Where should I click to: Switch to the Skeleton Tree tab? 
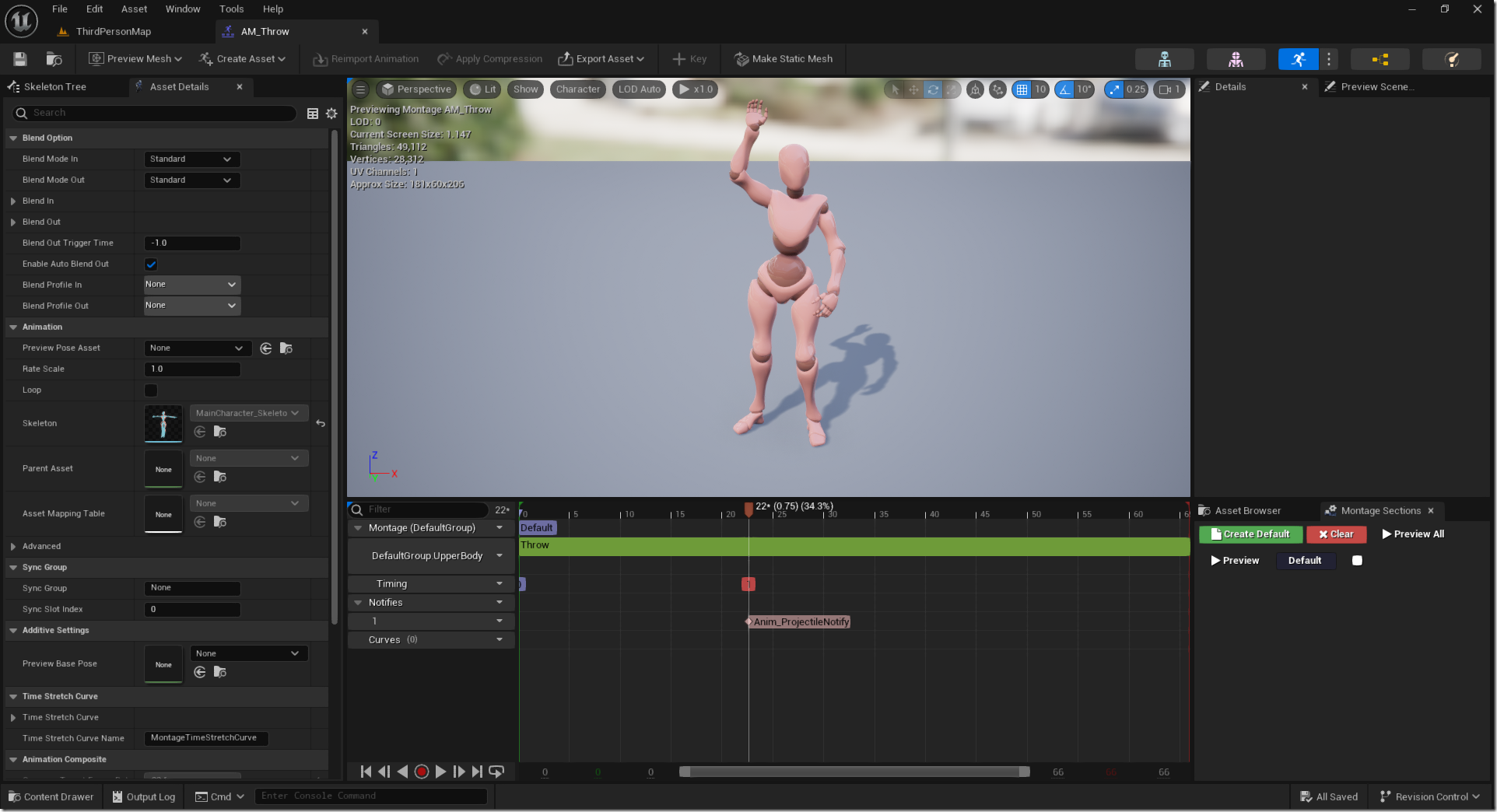pyautogui.click(x=54, y=87)
